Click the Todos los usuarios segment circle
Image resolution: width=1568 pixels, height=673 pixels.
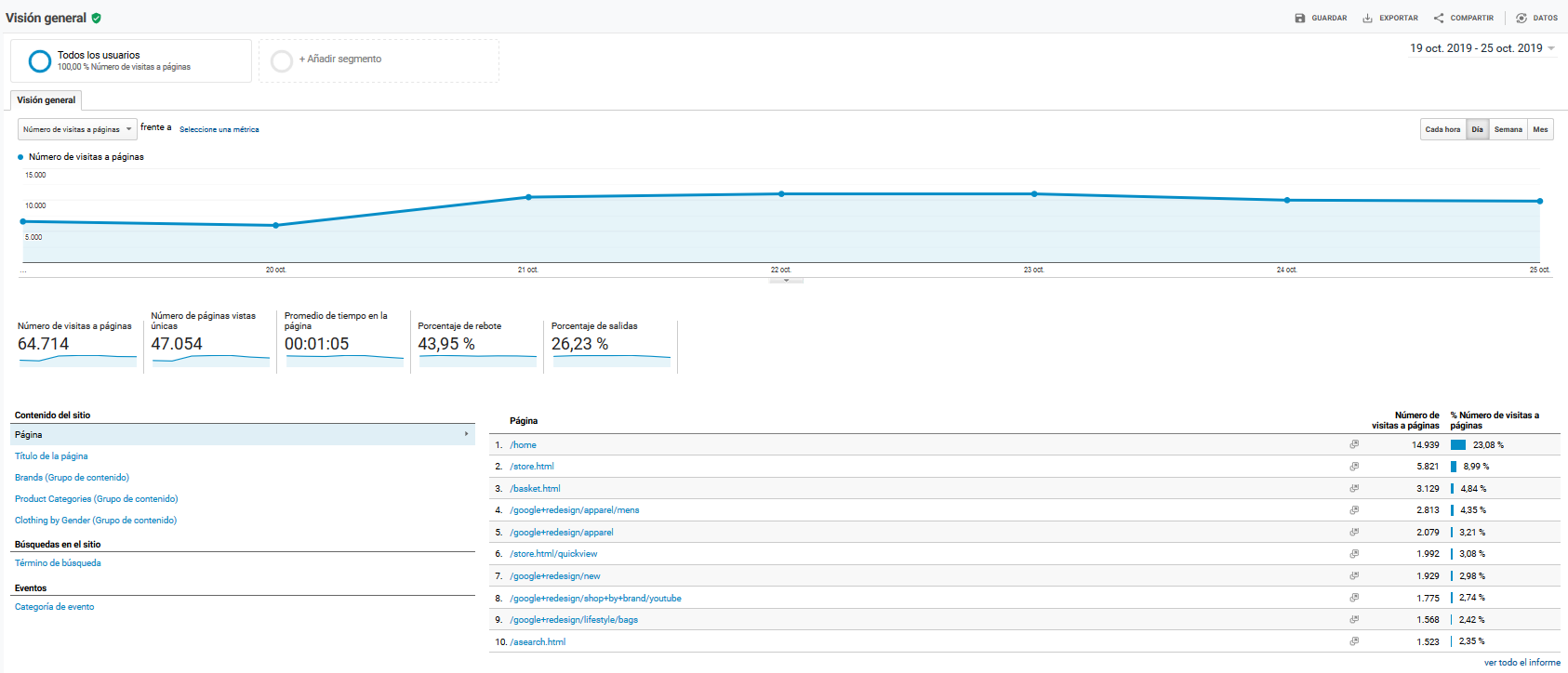click(x=40, y=61)
